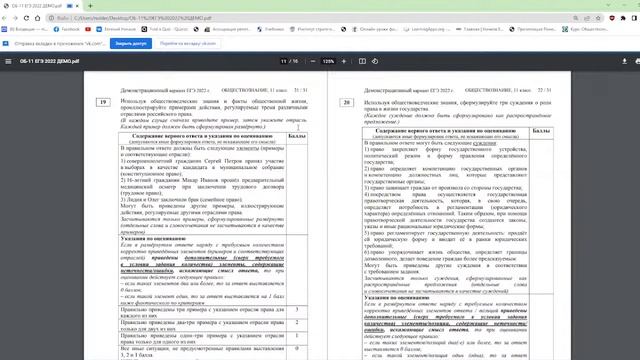Open the Chrome tab search chevron
This screenshot has height=360, width=640.
(x=608, y=5)
